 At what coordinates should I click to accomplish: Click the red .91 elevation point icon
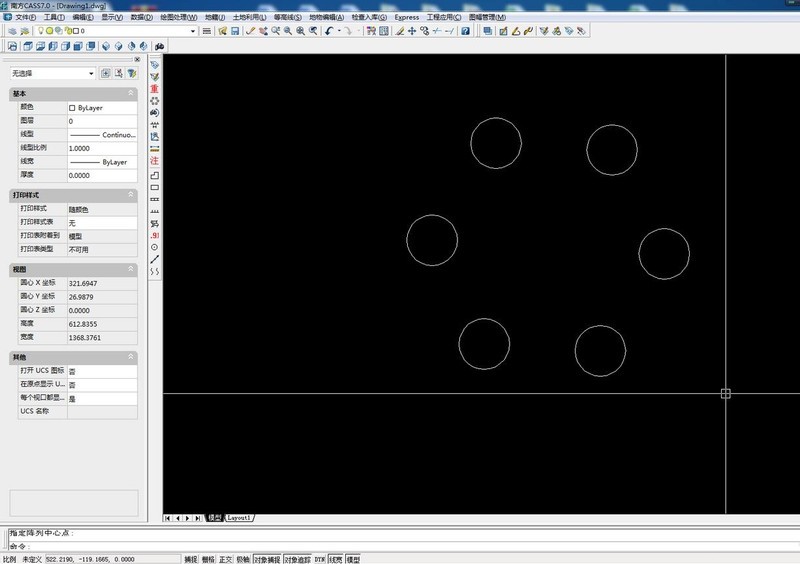pos(155,235)
